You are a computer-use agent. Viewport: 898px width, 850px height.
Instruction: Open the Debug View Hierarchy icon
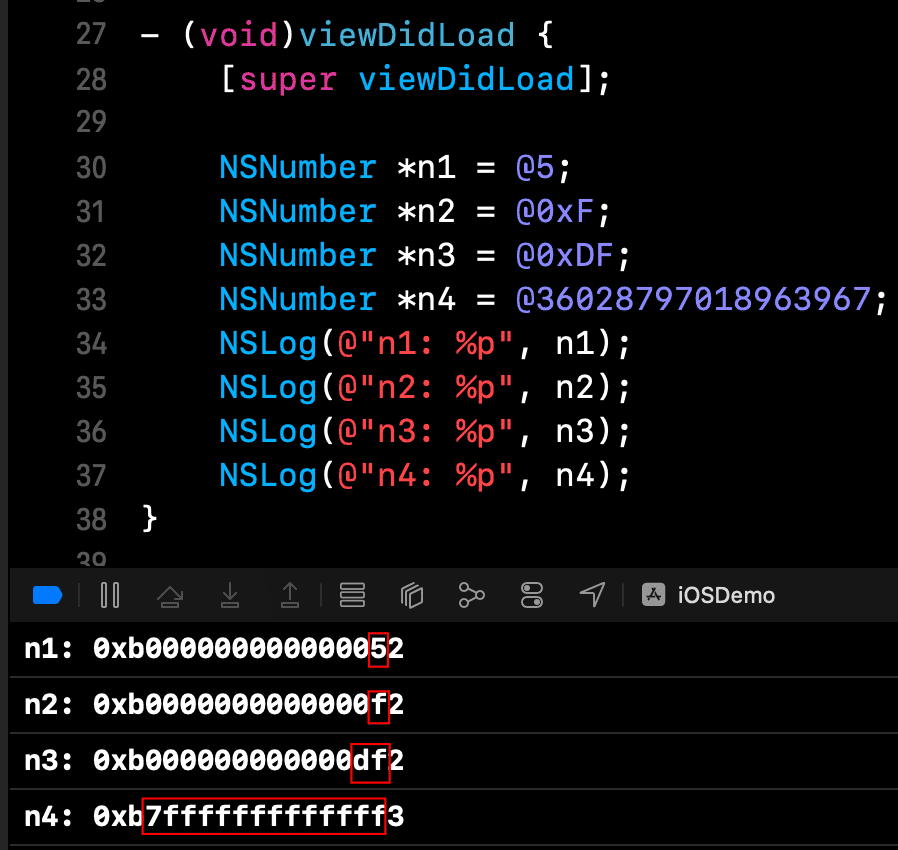click(x=412, y=596)
